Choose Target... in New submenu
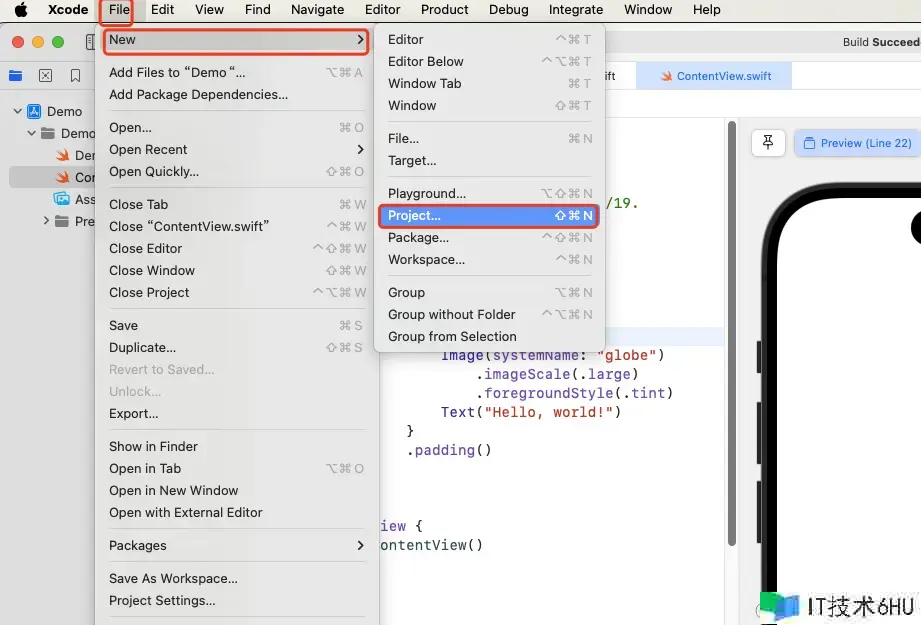Screen dimensions: 921x625 point(489,161)
